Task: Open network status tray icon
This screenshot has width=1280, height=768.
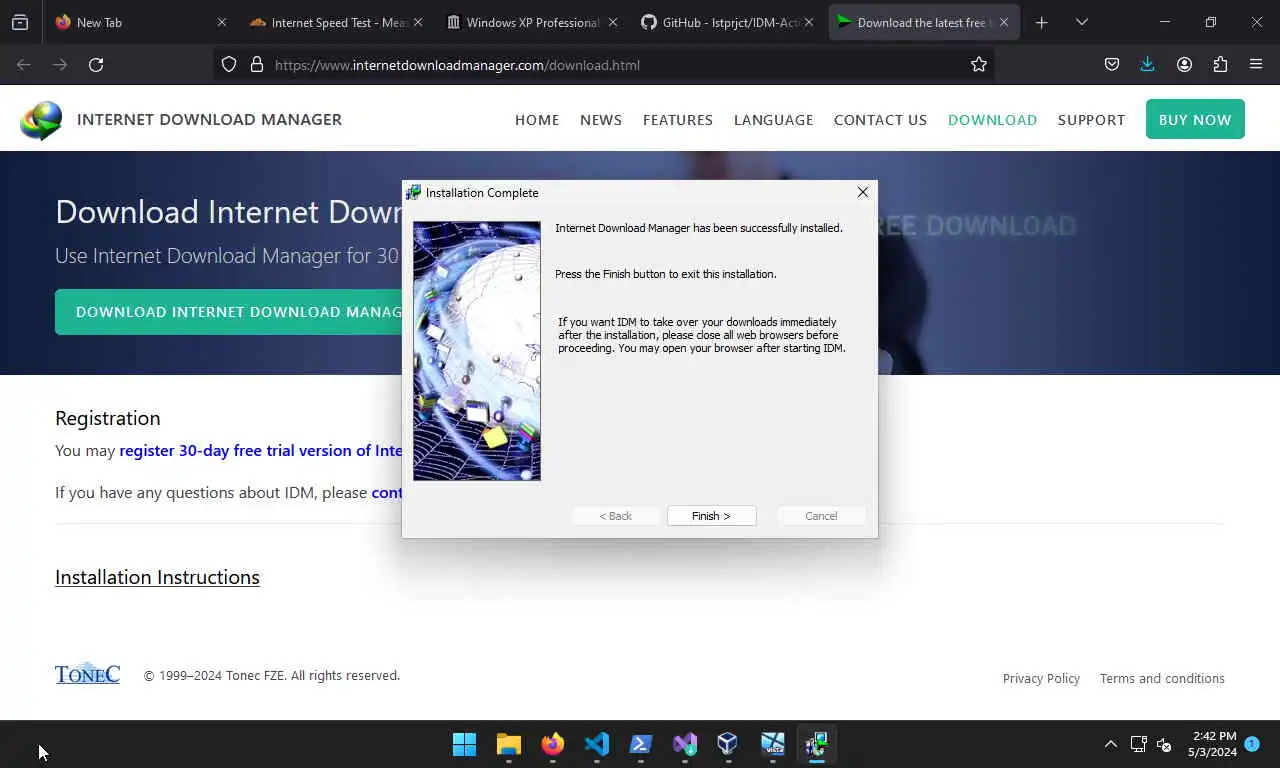Action: coord(1138,744)
